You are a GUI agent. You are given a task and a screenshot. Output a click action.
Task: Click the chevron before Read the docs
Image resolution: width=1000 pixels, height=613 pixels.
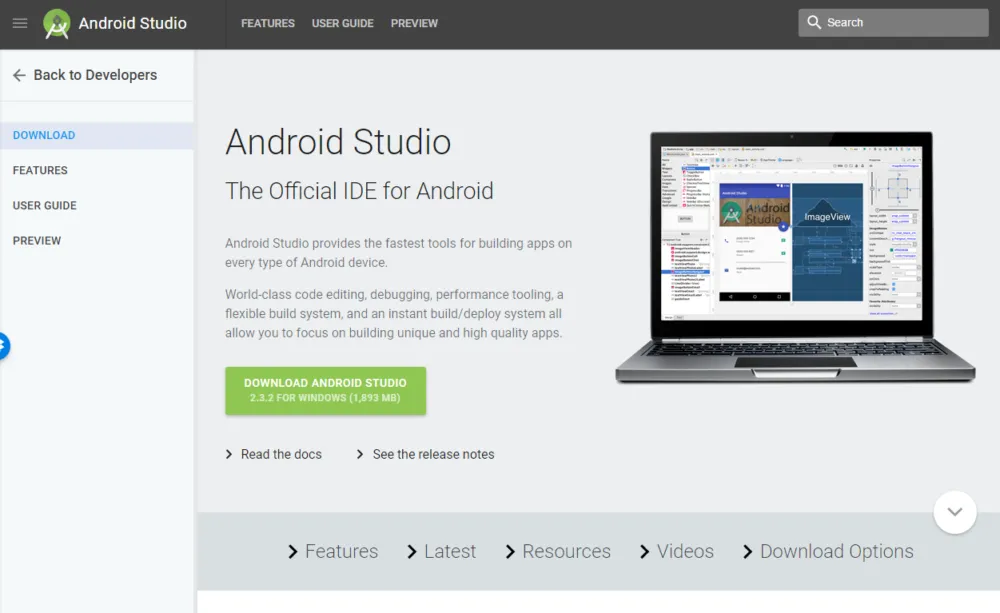[x=229, y=454]
